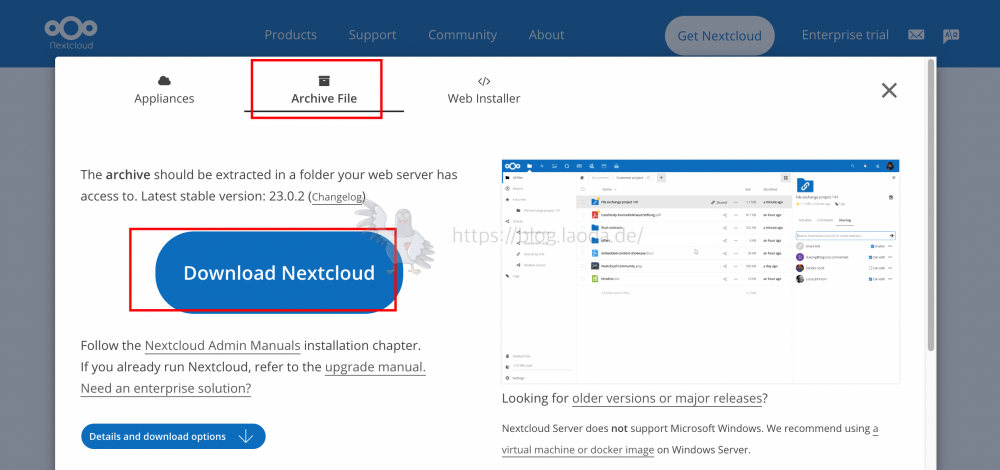Open the Enterprise trial link

(845, 35)
